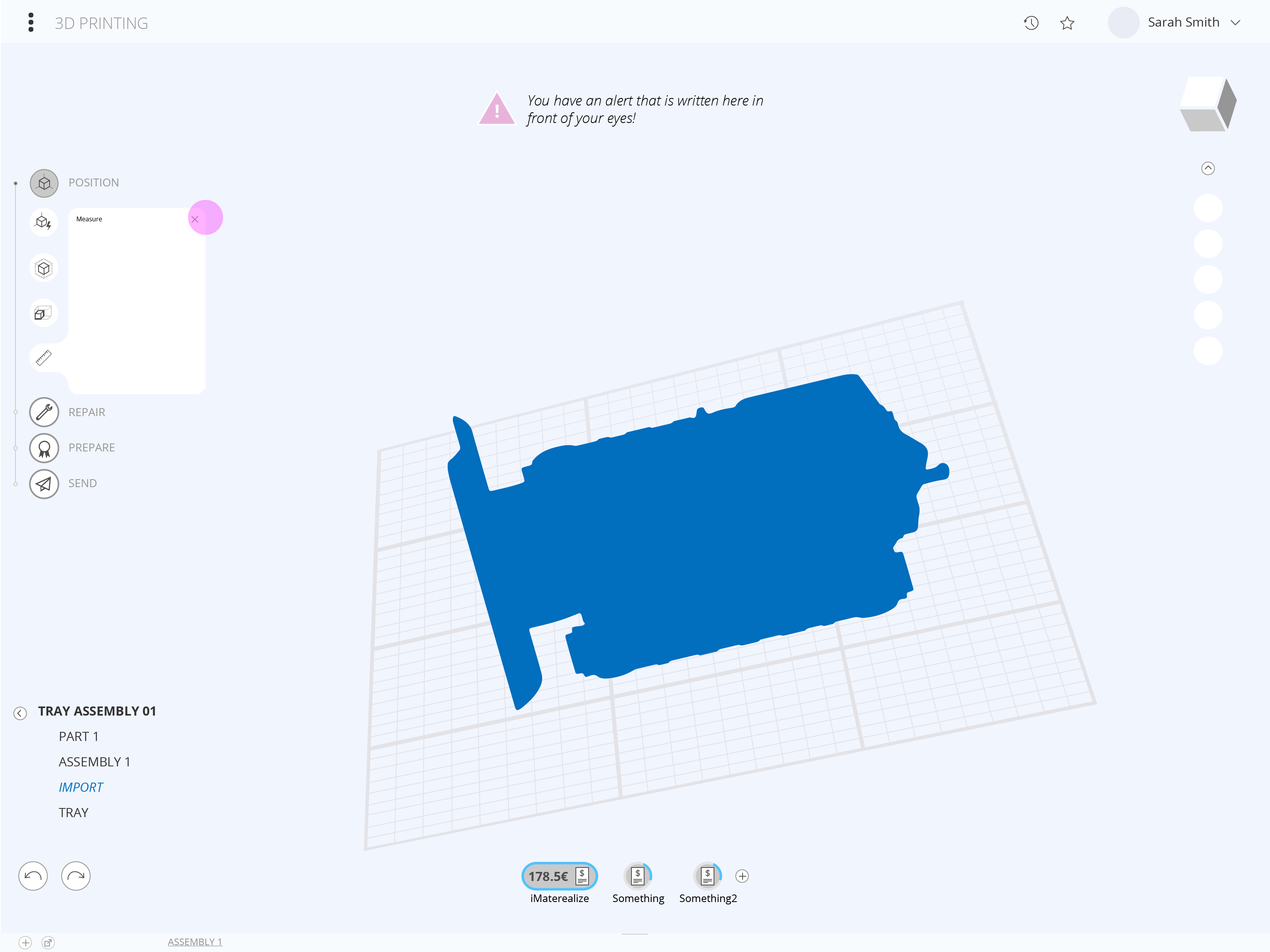The height and width of the screenshot is (952, 1270).
Task: Click the SEND paper-plane icon
Action: coord(44,484)
